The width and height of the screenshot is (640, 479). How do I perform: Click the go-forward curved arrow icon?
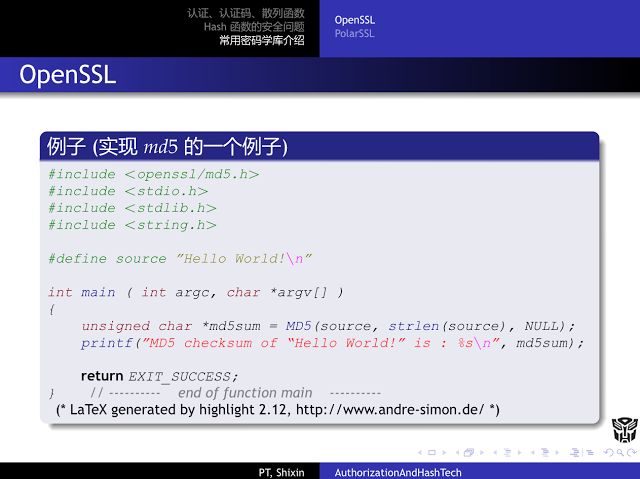pyautogui.click(x=632, y=452)
